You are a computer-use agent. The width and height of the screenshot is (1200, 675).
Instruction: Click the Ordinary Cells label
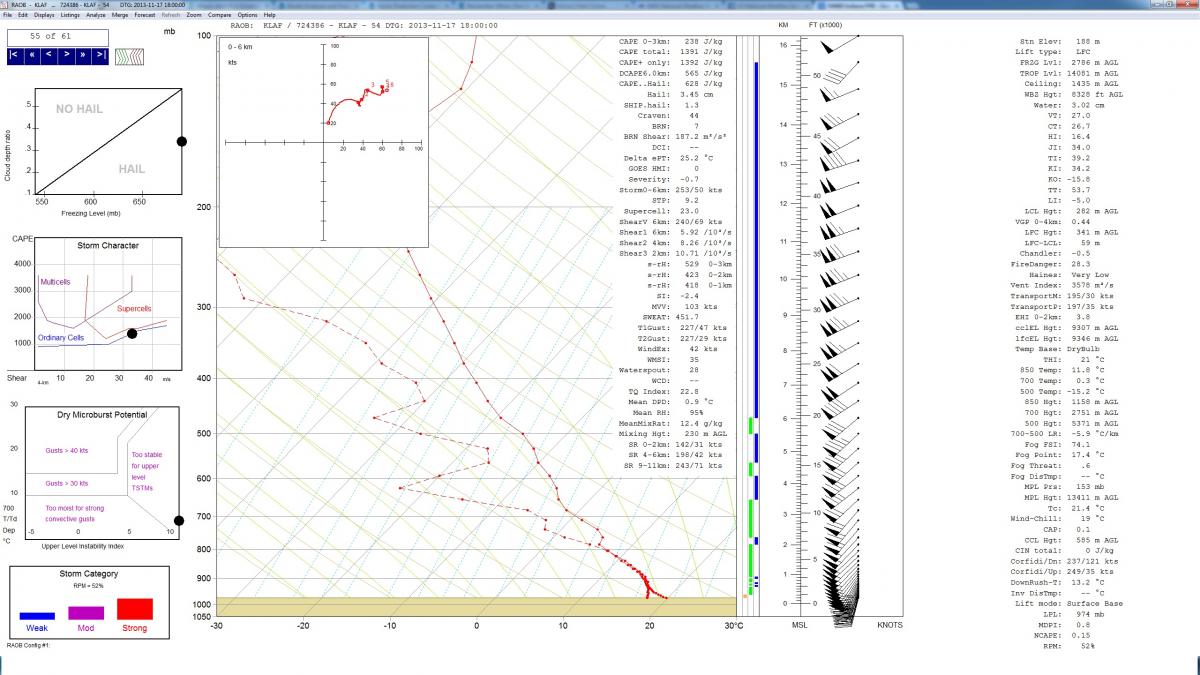[62, 338]
